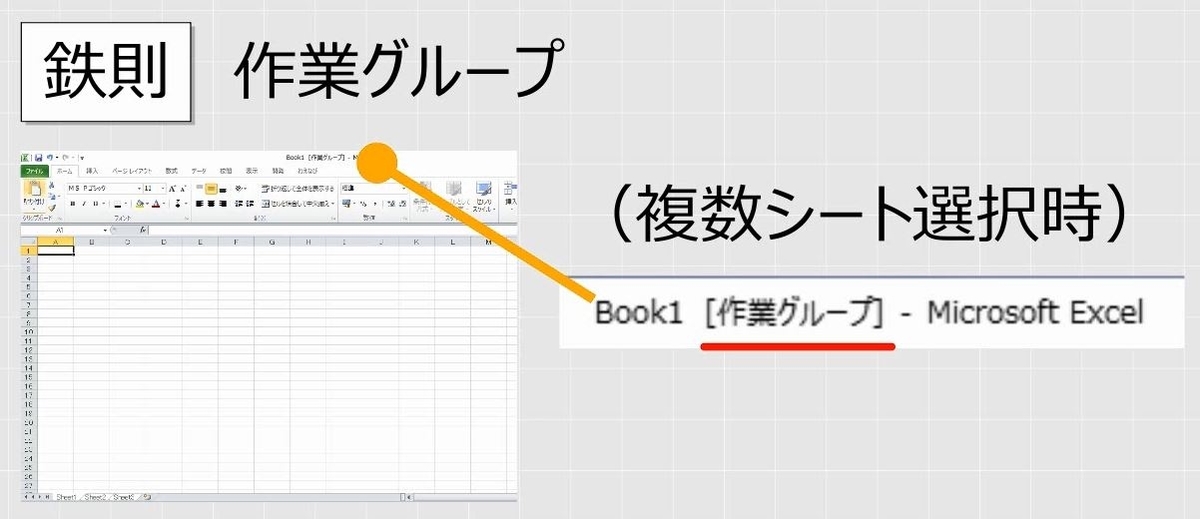Image resolution: width=1200 pixels, height=519 pixels.
Task: Click the Align Left icon
Action: click(199, 204)
